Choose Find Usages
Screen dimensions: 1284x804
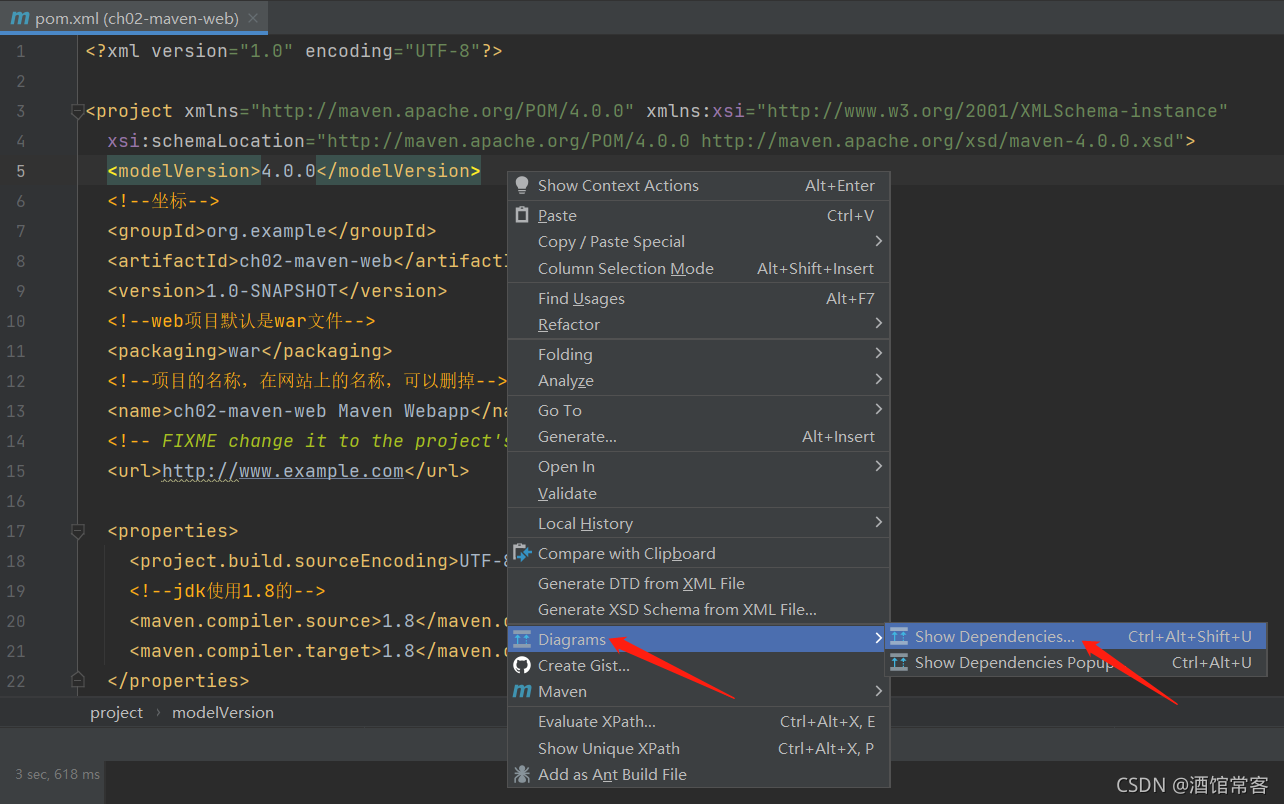[699, 298]
